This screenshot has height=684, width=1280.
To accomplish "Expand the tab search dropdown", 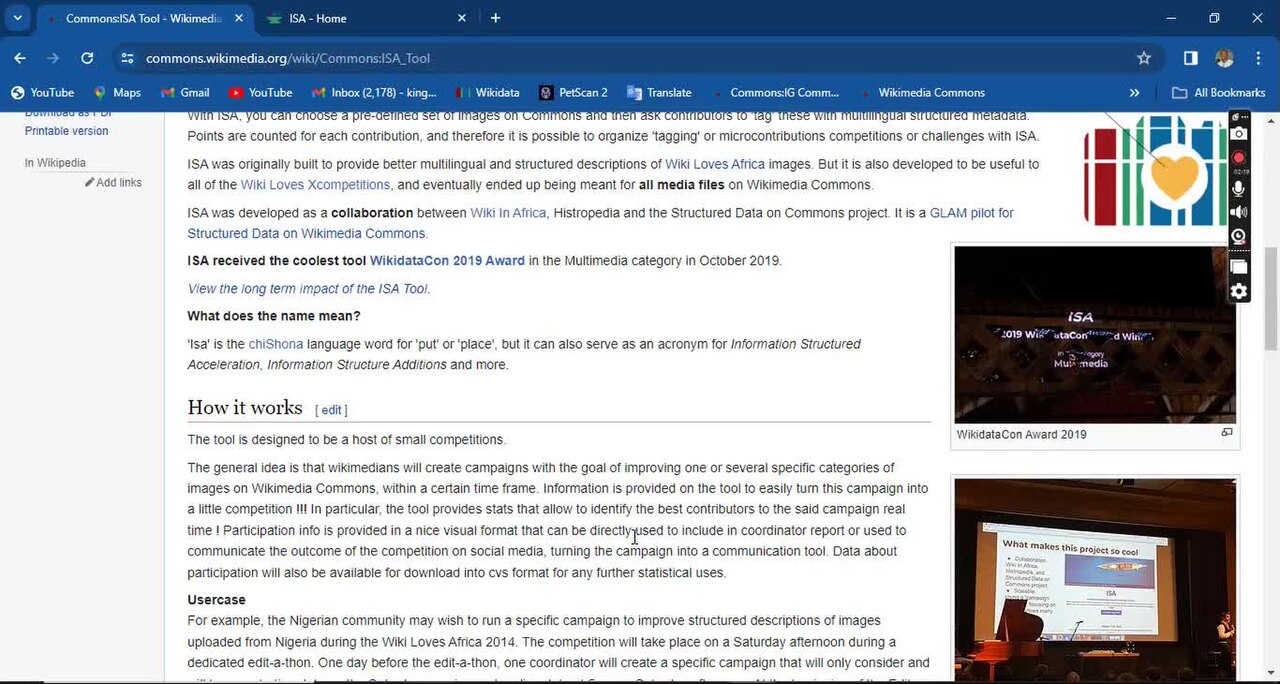I will [x=17, y=18].
